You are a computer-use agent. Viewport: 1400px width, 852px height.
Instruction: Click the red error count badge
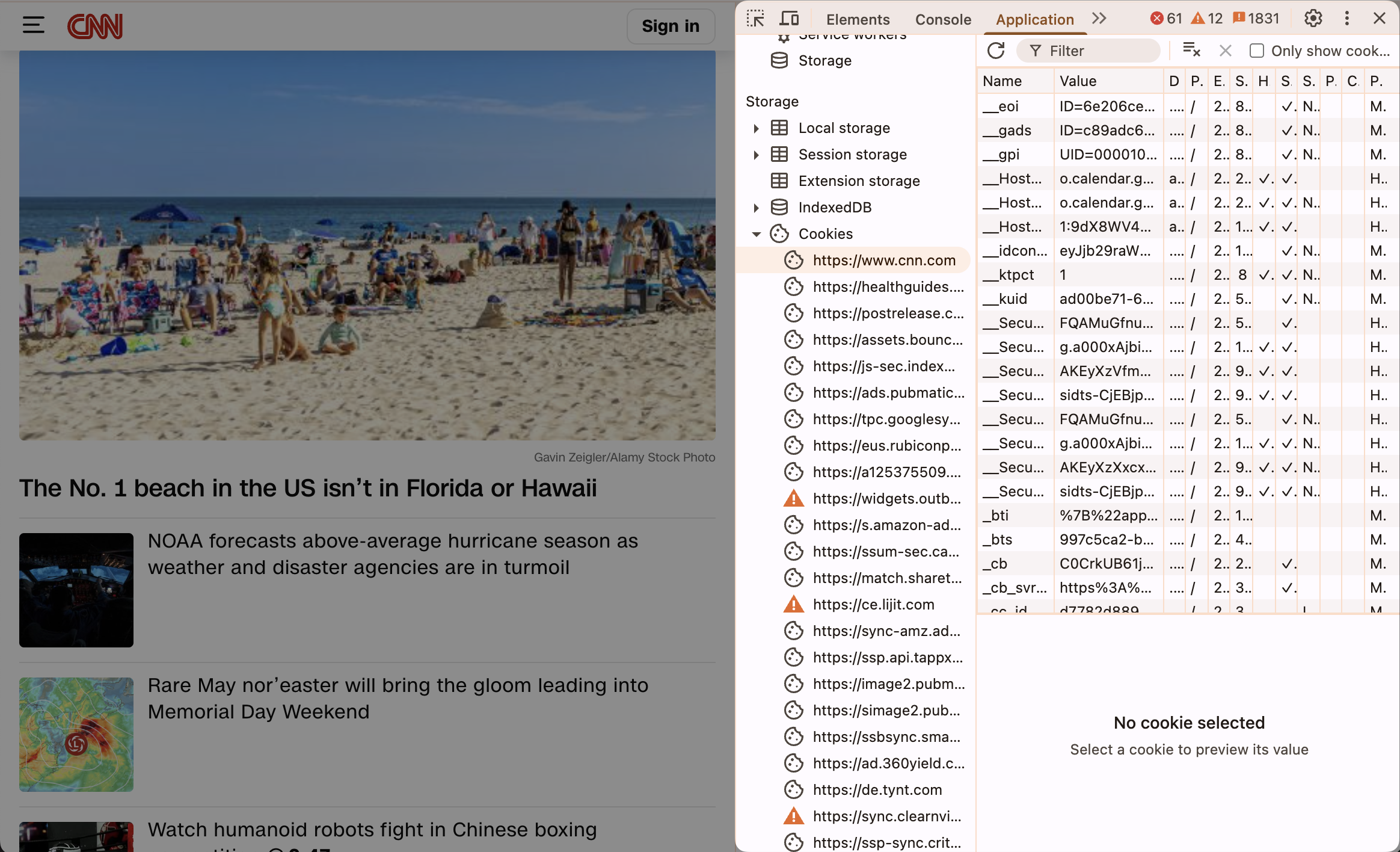pyautogui.click(x=1165, y=19)
